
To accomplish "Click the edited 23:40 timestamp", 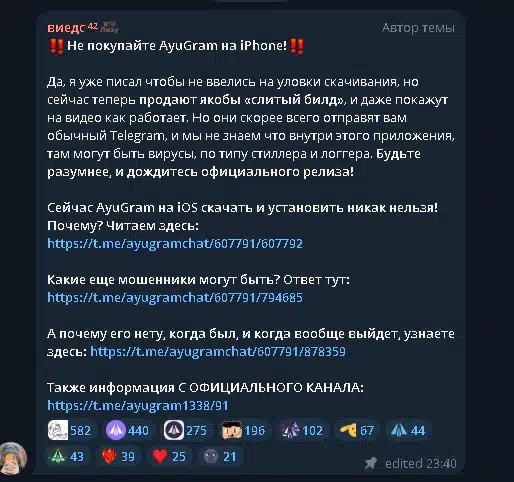I will click(421, 463).
